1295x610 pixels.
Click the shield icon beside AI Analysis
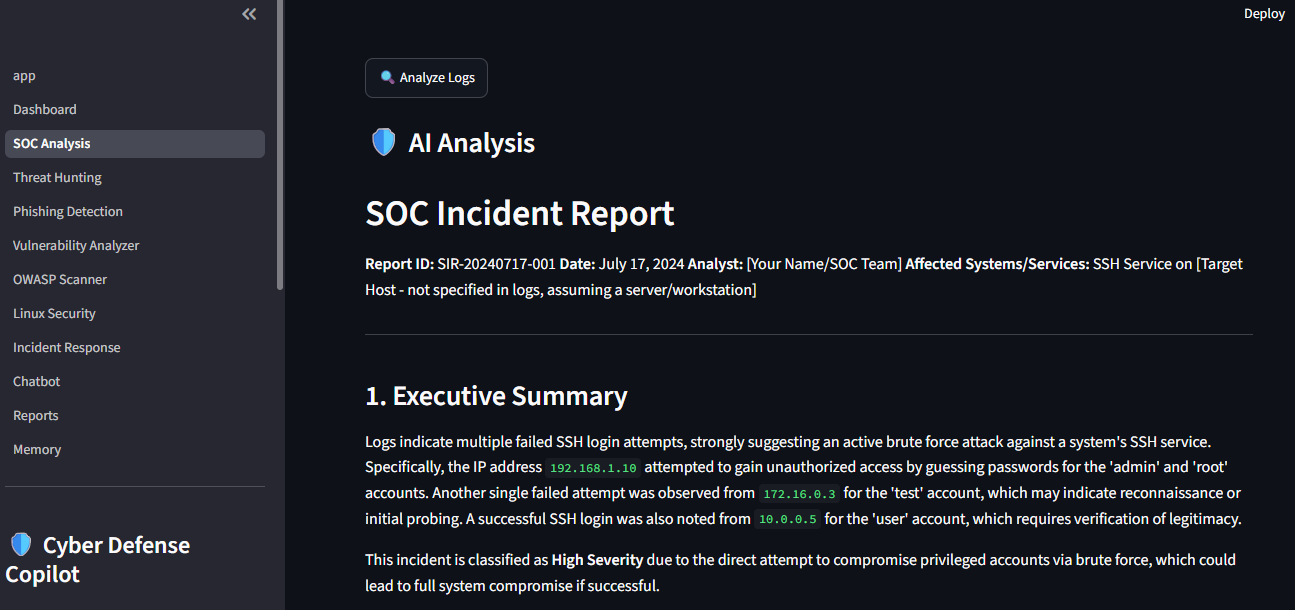(384, 142)
